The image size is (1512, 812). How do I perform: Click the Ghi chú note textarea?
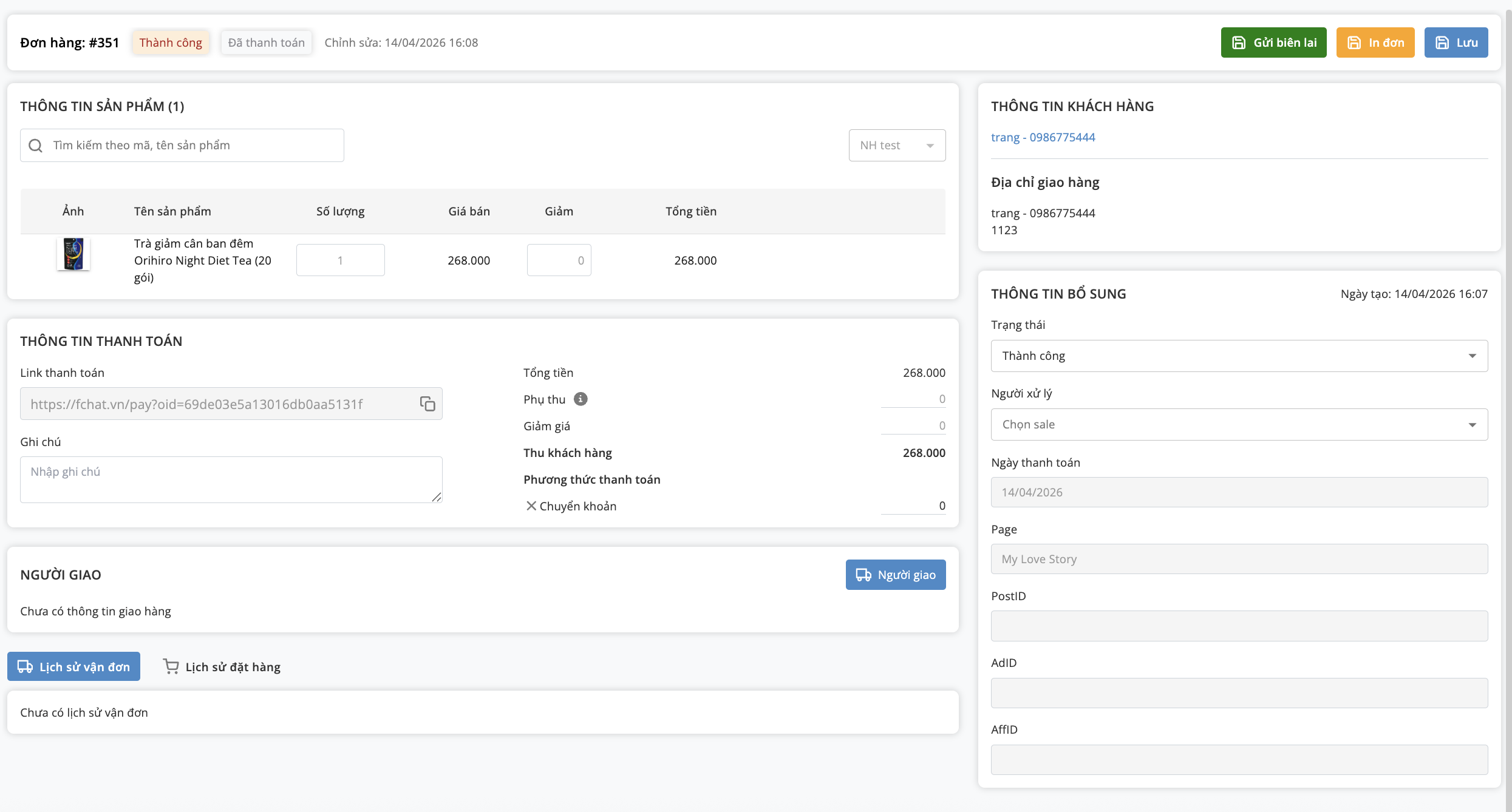231,479
